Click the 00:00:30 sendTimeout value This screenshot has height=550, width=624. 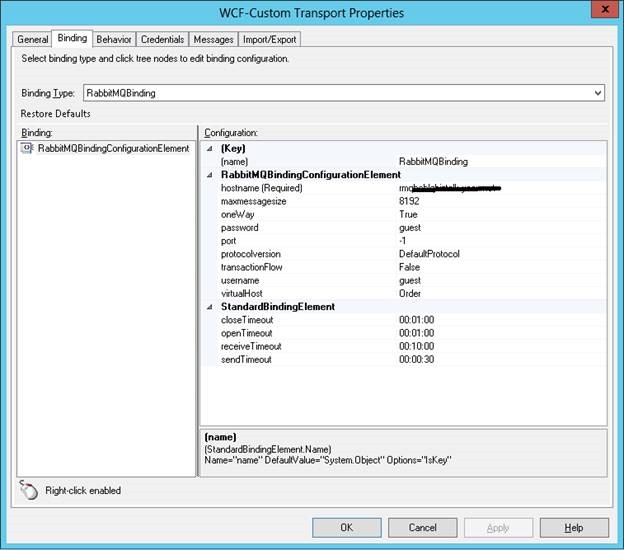pyautogui.click(x=417, y=359)
